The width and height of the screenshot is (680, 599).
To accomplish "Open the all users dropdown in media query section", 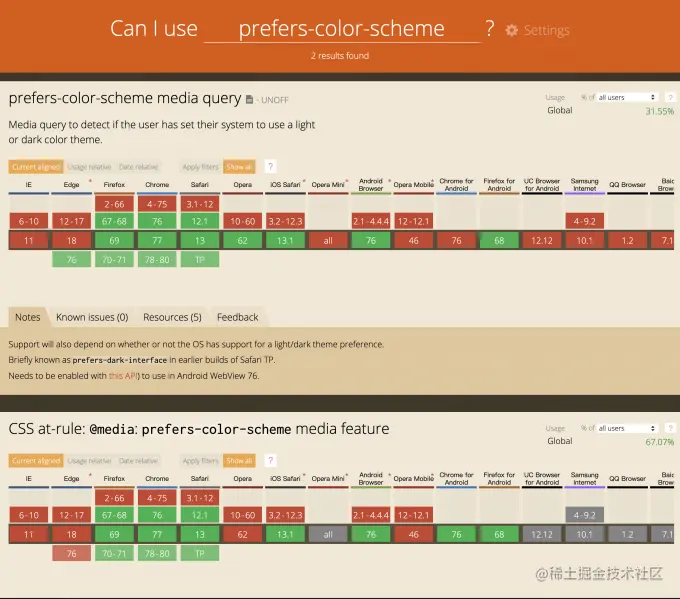I will click(x=627, y=97).
